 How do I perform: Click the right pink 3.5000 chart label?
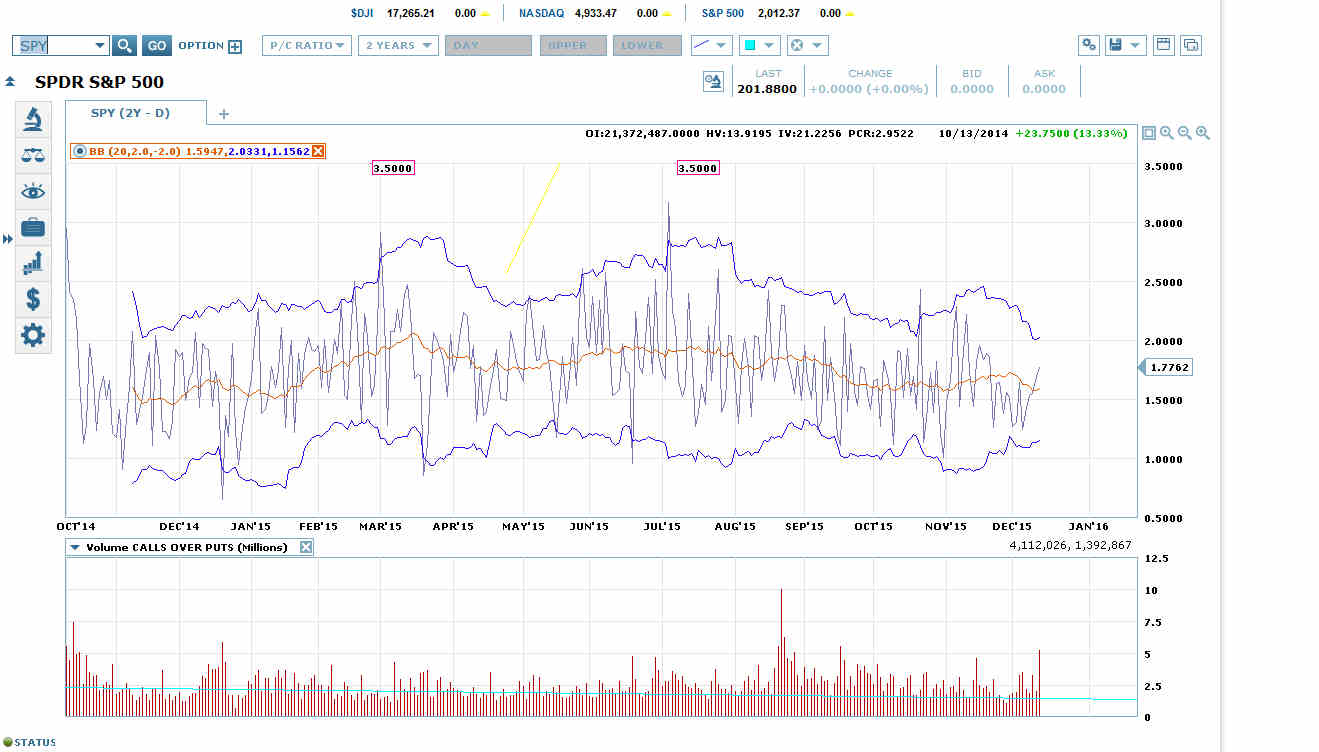pos(698,168)
